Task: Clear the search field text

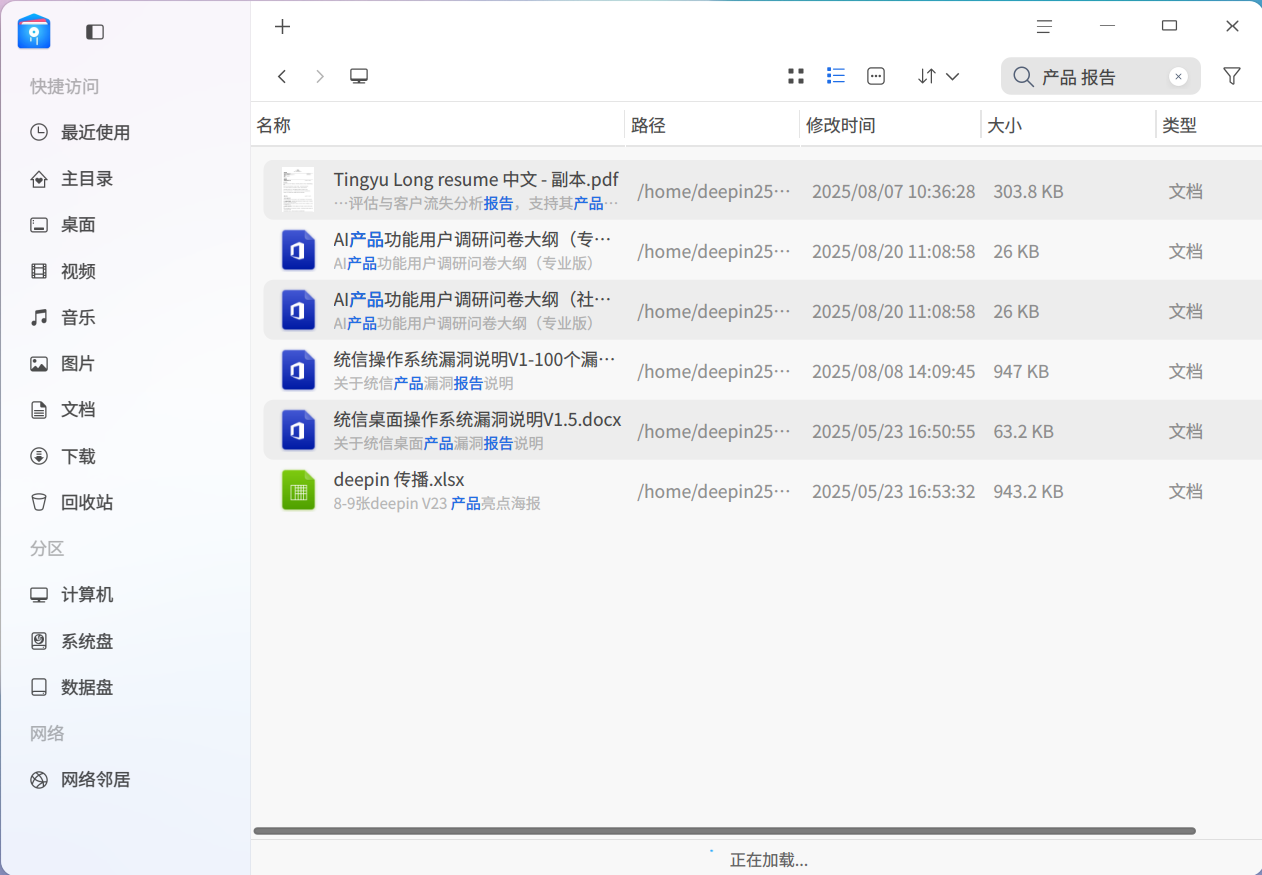Action: 1178,76
